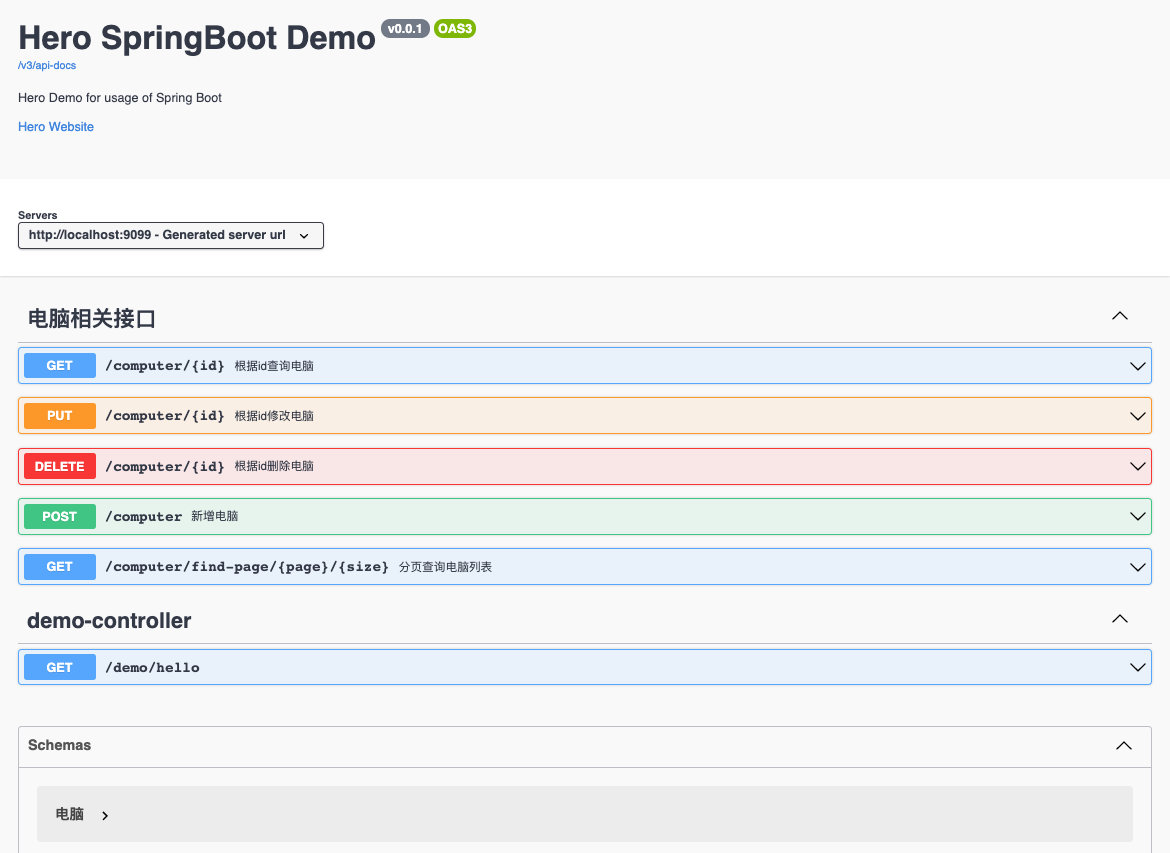This screenshot has height=853, width=1170.
Task: Click the 分页查询电脑列表 description text
Action: pyautogui.click(x=445, y=566)
